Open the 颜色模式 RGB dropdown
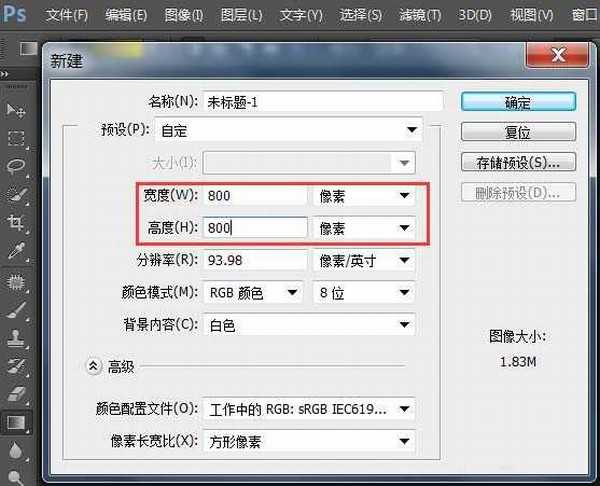The height and width of the screenshot is (486, 600). pyautogui.click(x=253, y=292)
